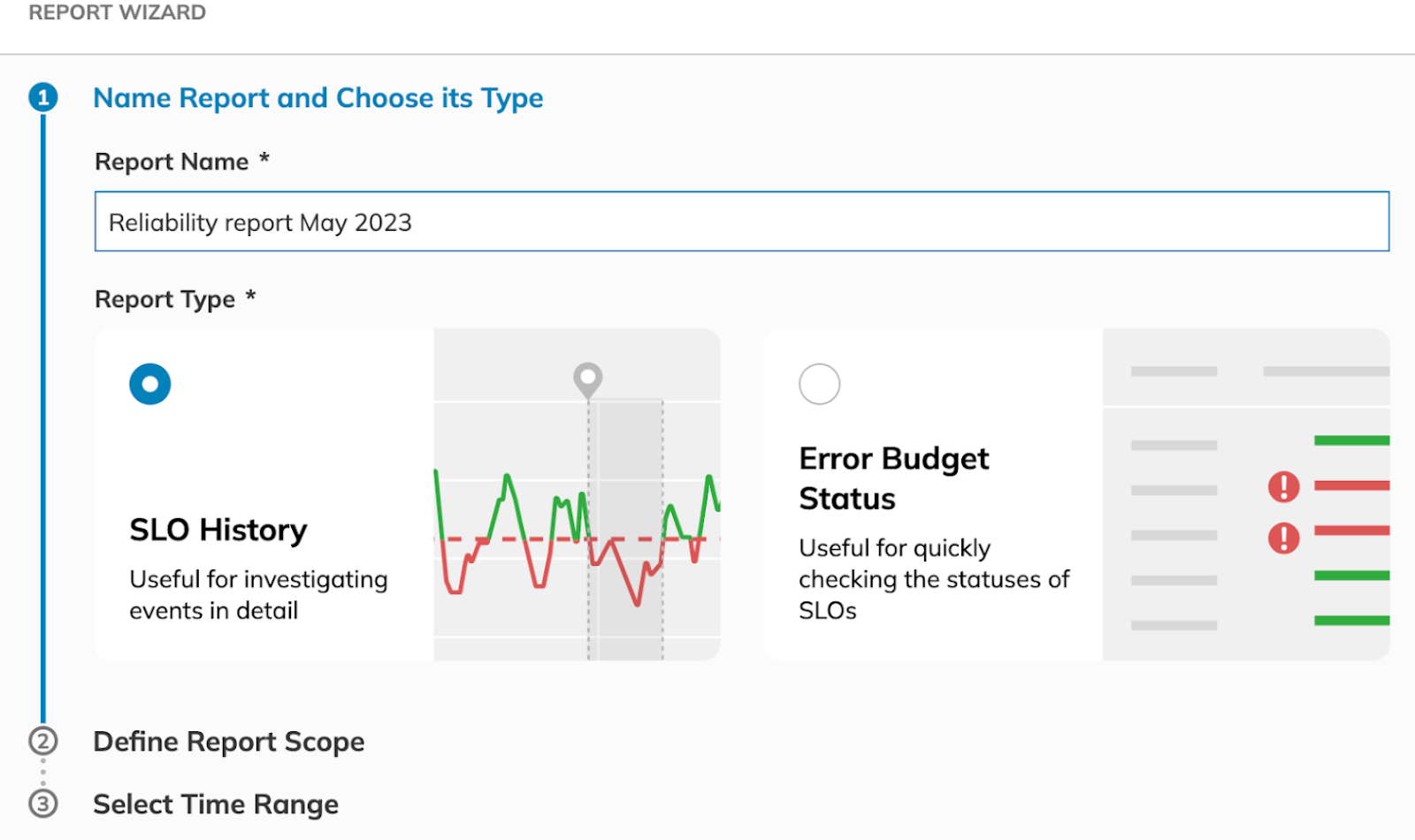Click the 'Useful for quickly checking' description
Viewport: 1415px width, 840px height.
[934, 578]
